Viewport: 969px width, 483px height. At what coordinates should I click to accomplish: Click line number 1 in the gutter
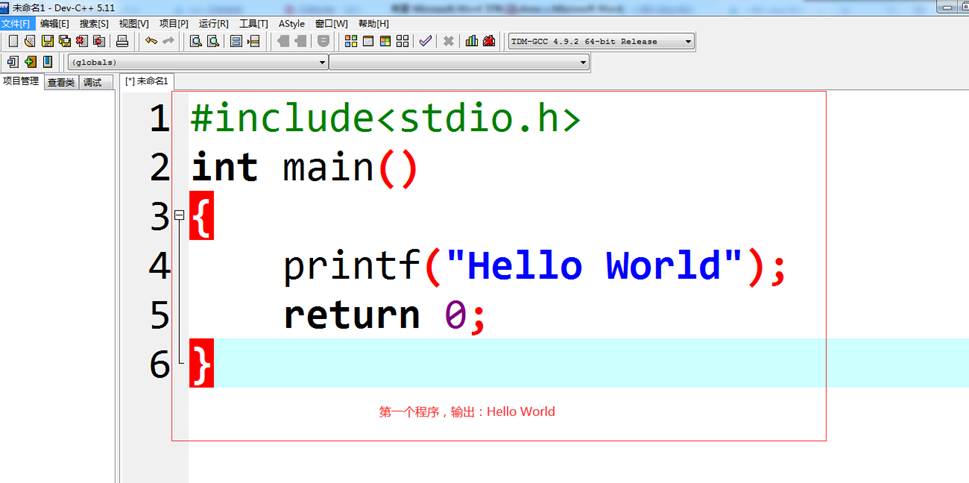[159, 119]
